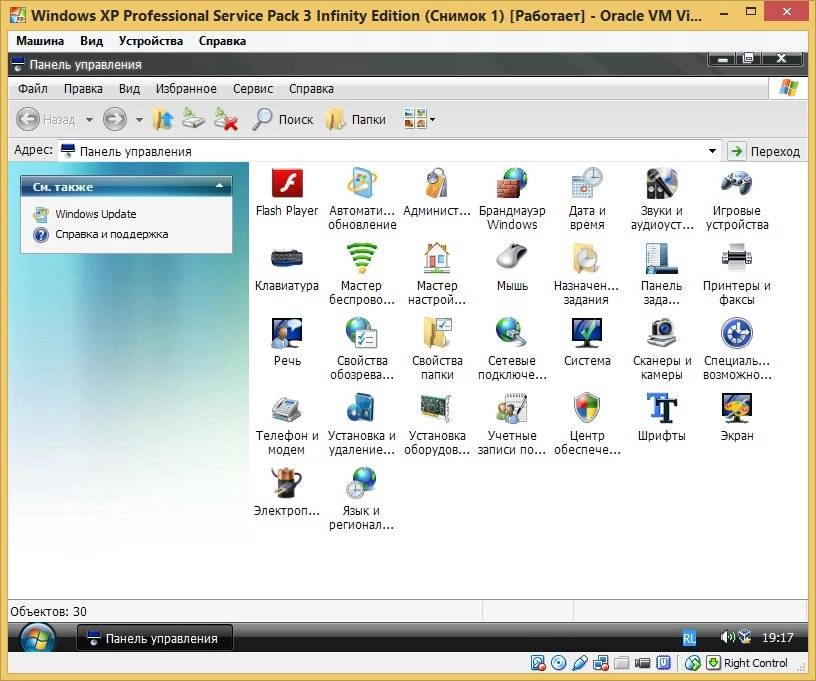
Task: Click the clock showing 19:17
Action: point(777,637)
